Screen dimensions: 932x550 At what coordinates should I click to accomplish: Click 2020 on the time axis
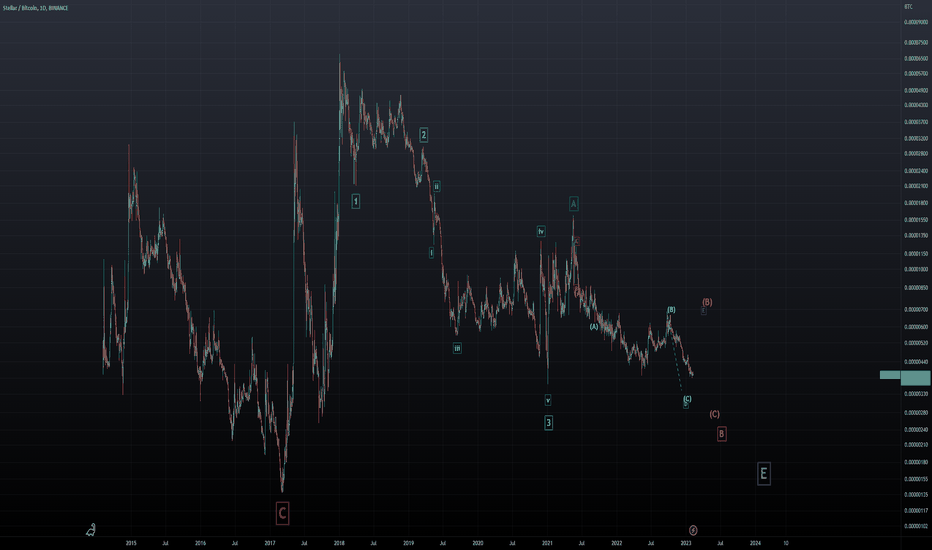click(478, 543)
